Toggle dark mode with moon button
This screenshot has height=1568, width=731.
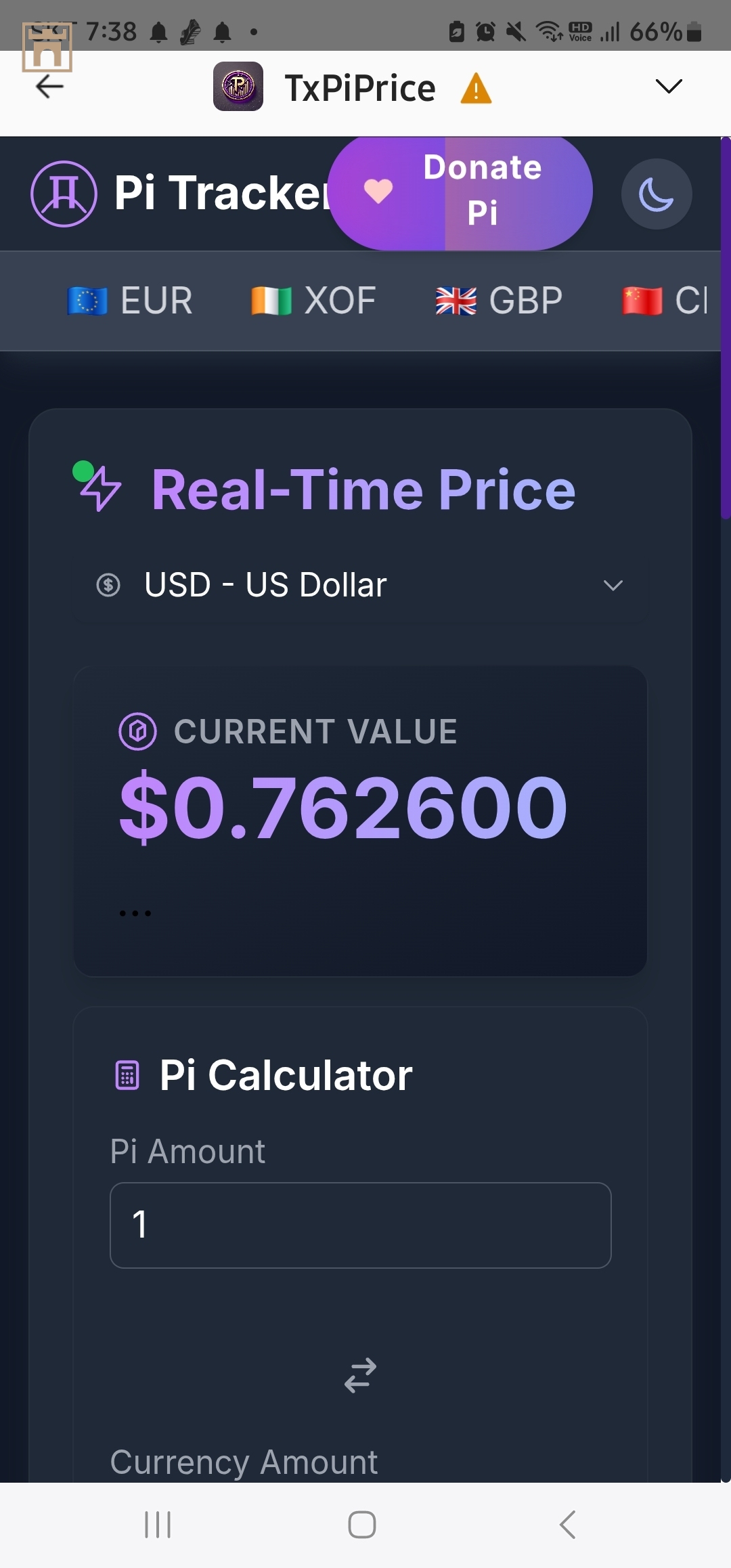tap(657, 194)
